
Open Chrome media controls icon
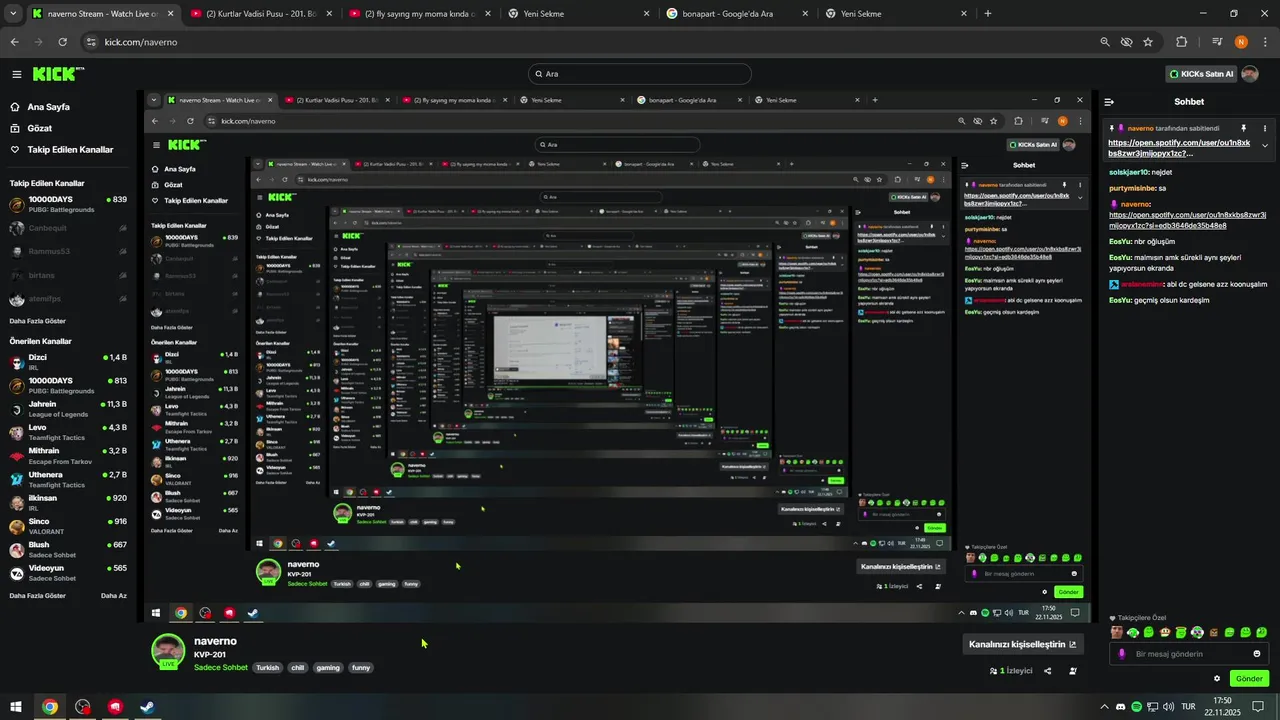pyautogui.click(x=1217, y=42)
